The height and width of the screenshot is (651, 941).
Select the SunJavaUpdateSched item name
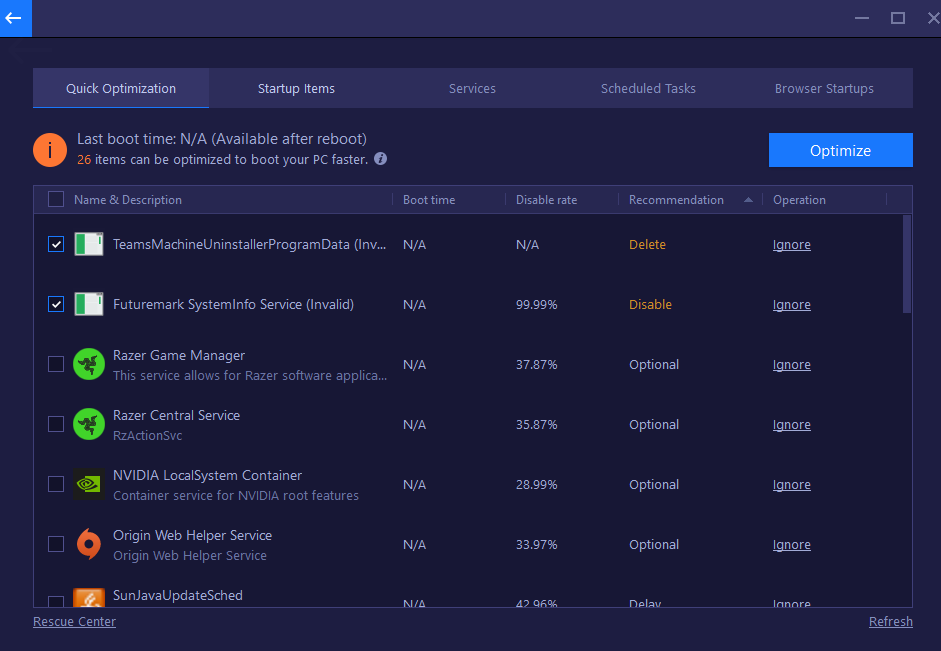178,595
